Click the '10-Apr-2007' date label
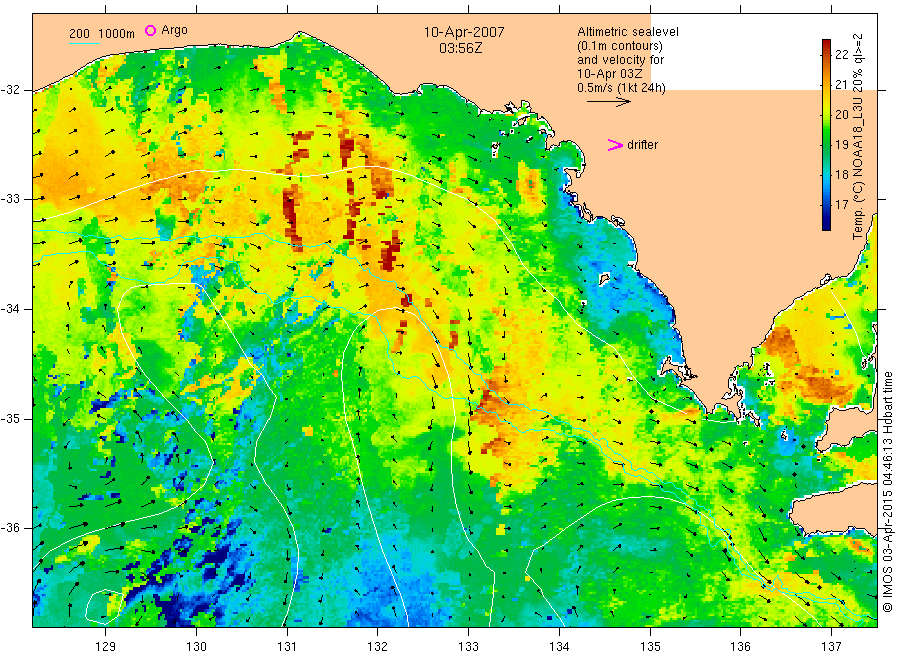Viewport: 900px width, 660px height. [x=464, y=32]
